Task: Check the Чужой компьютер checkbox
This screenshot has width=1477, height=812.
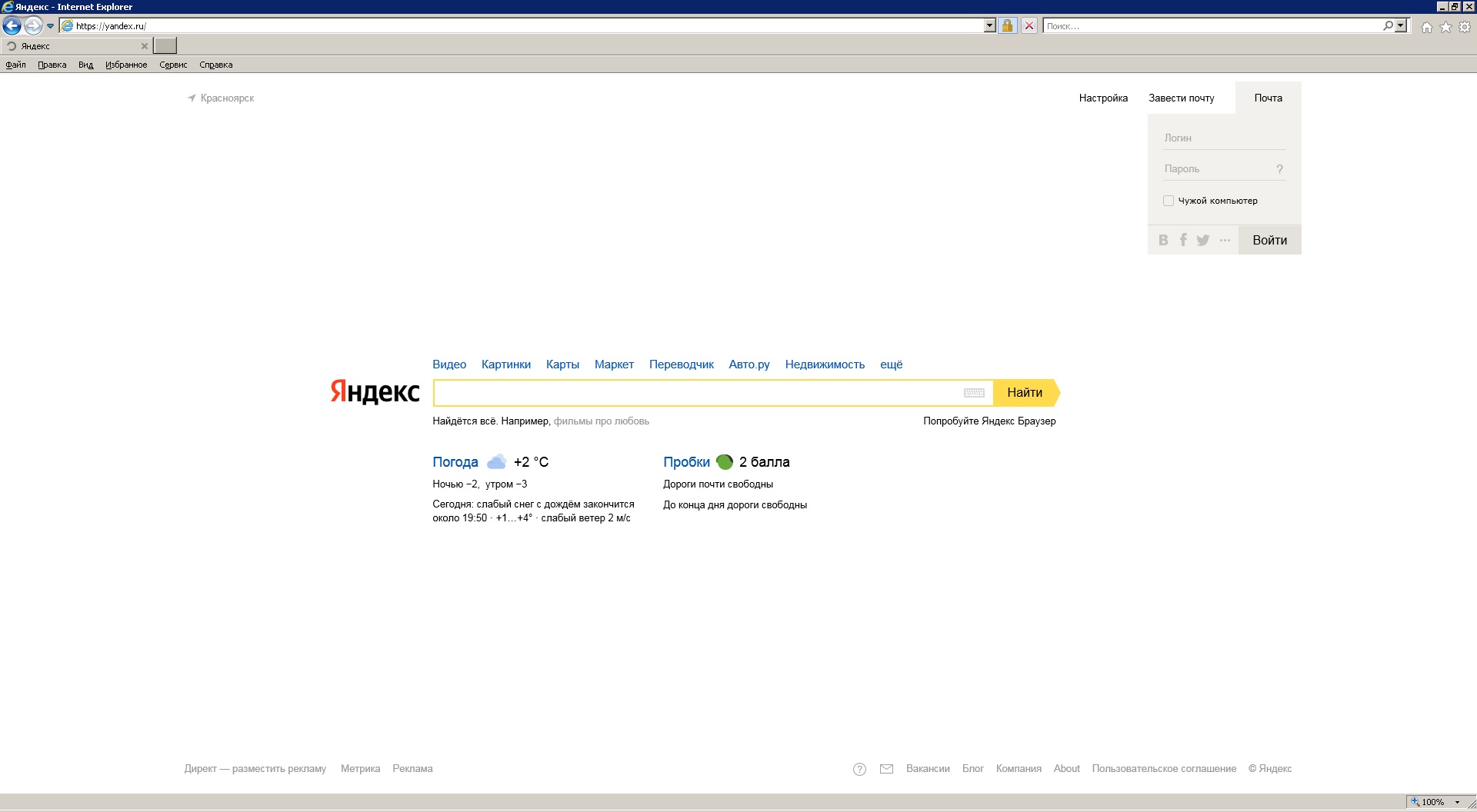Action: [x=1169, y=201]
